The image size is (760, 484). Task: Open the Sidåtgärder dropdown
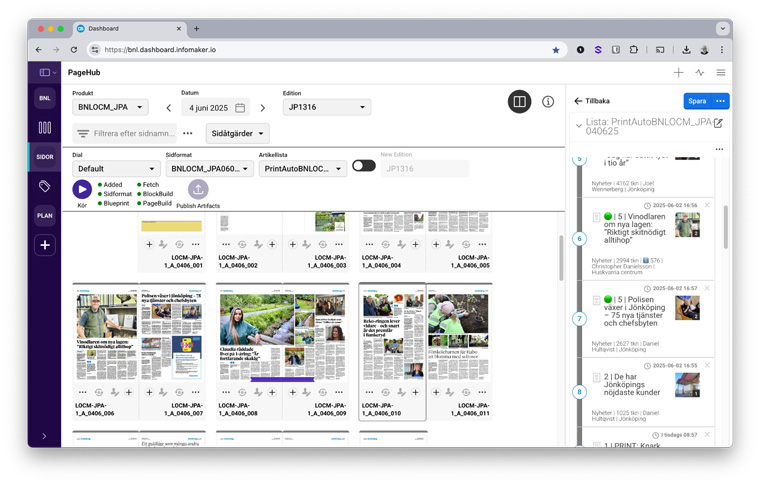click(238, 133)
